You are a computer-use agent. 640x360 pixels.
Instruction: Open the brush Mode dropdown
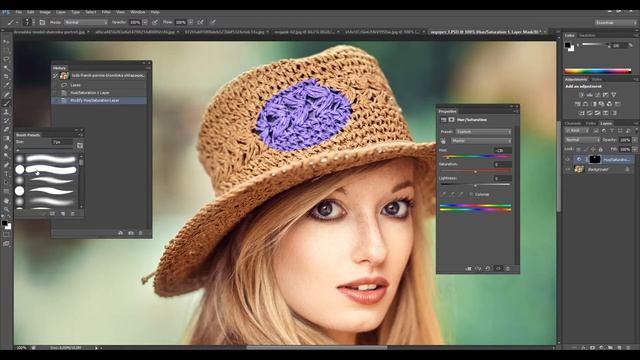(x=86, y=22)
